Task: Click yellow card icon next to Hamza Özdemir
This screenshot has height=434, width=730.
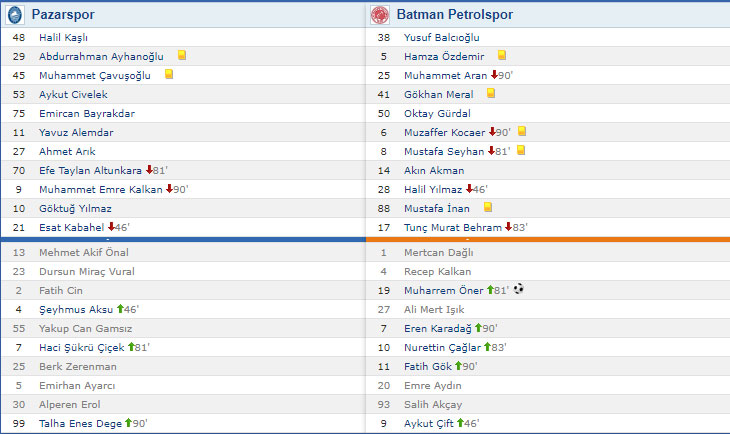Action: click(501, 56)
